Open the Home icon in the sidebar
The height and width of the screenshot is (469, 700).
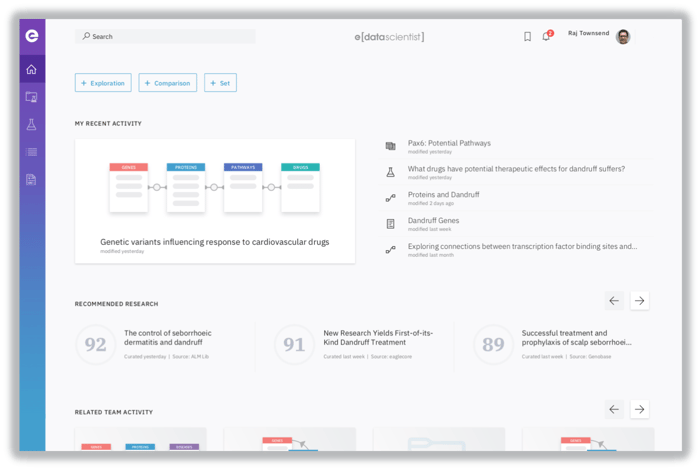[31, 69]
